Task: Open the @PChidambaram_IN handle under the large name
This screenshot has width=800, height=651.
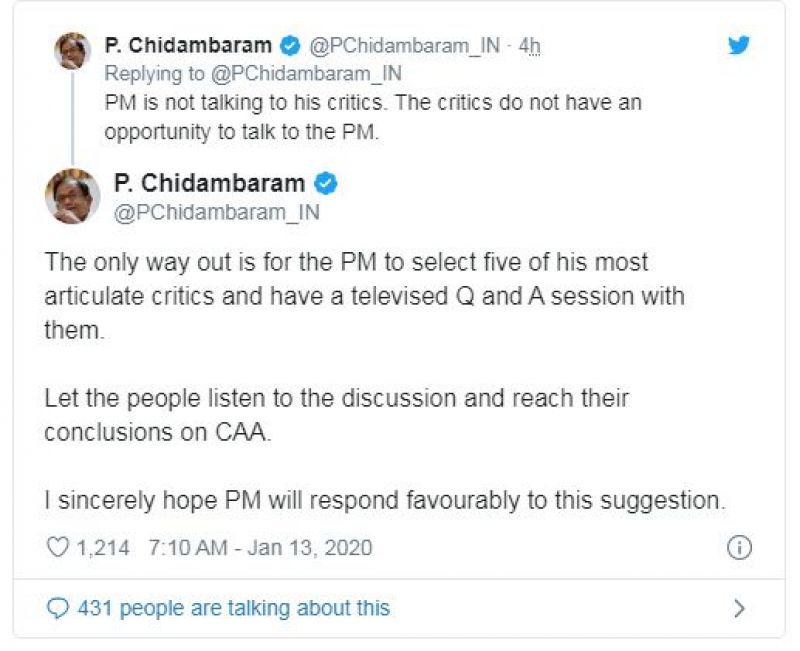Action: tap(216, 212)
